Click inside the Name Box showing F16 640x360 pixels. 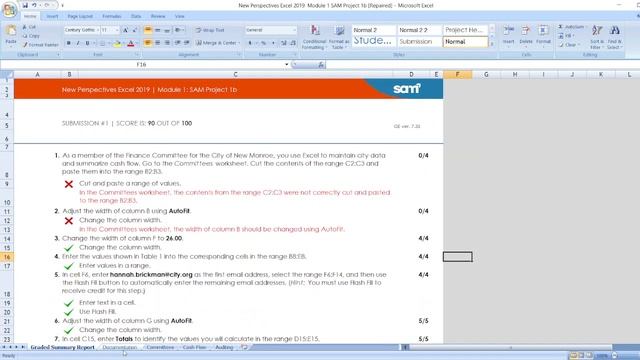click(x=142, y=64)
